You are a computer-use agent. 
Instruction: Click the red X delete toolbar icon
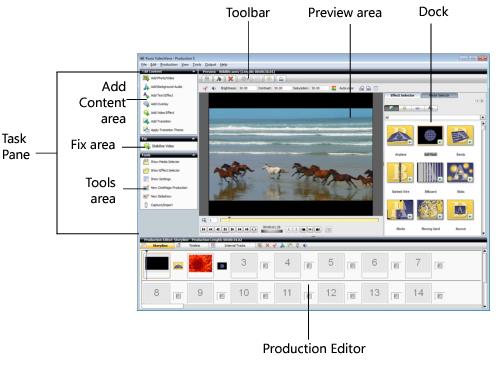pyautogui.click(x=230, y=79)
